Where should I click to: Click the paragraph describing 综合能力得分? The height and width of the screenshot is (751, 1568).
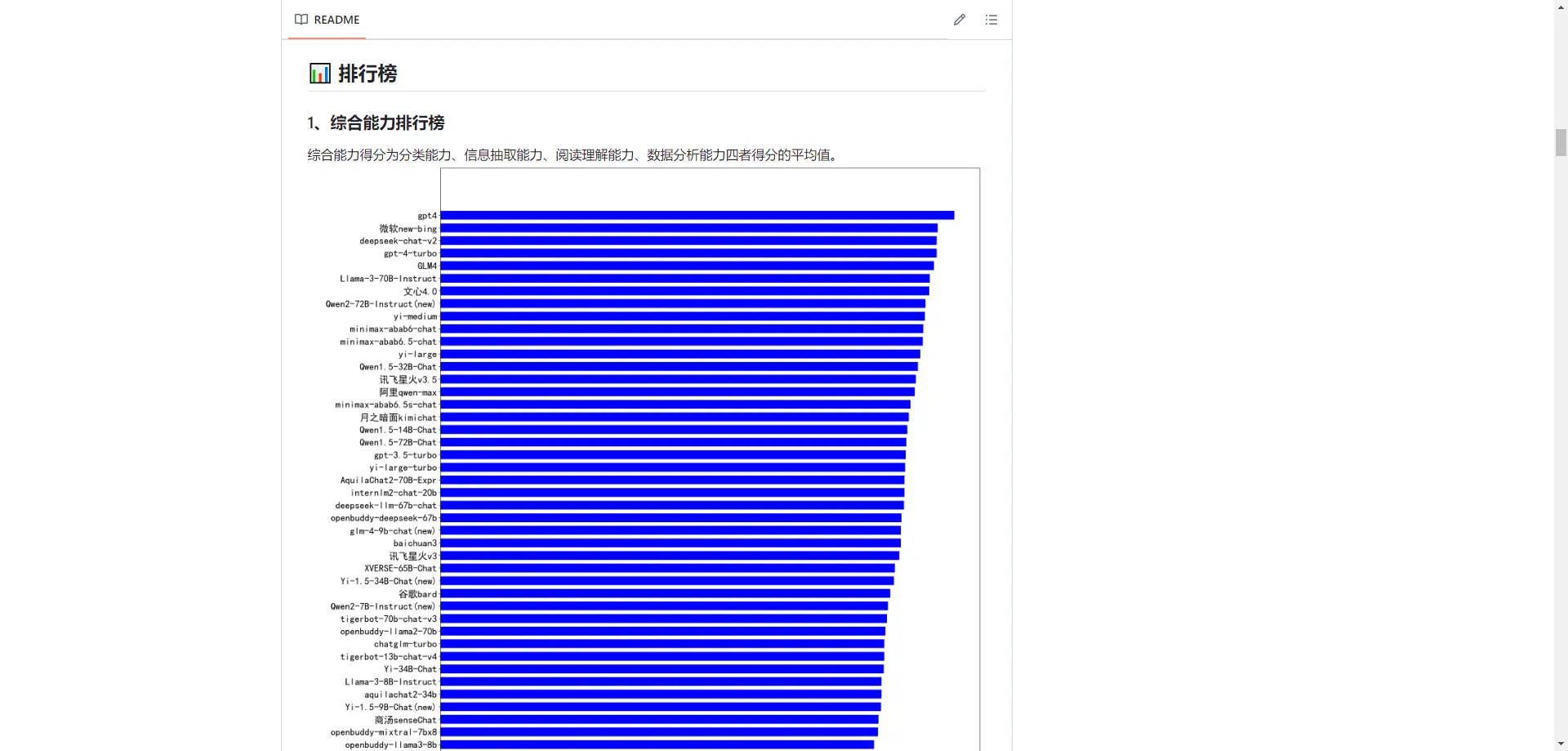pyautogui.click(x=574, y=154)
